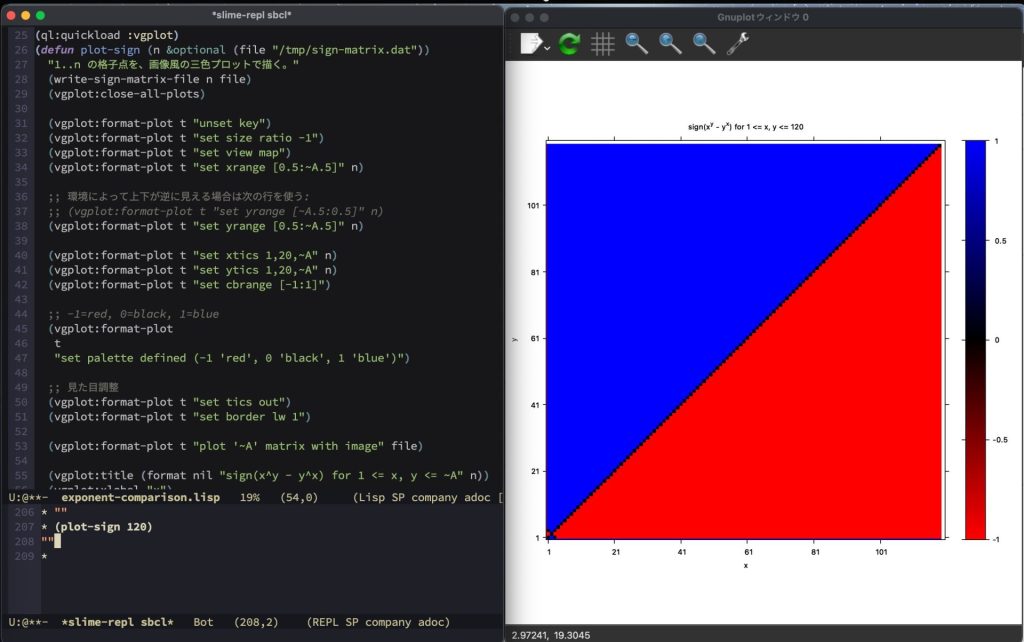Click the Gnuplot window title bar text

point(762,17)
